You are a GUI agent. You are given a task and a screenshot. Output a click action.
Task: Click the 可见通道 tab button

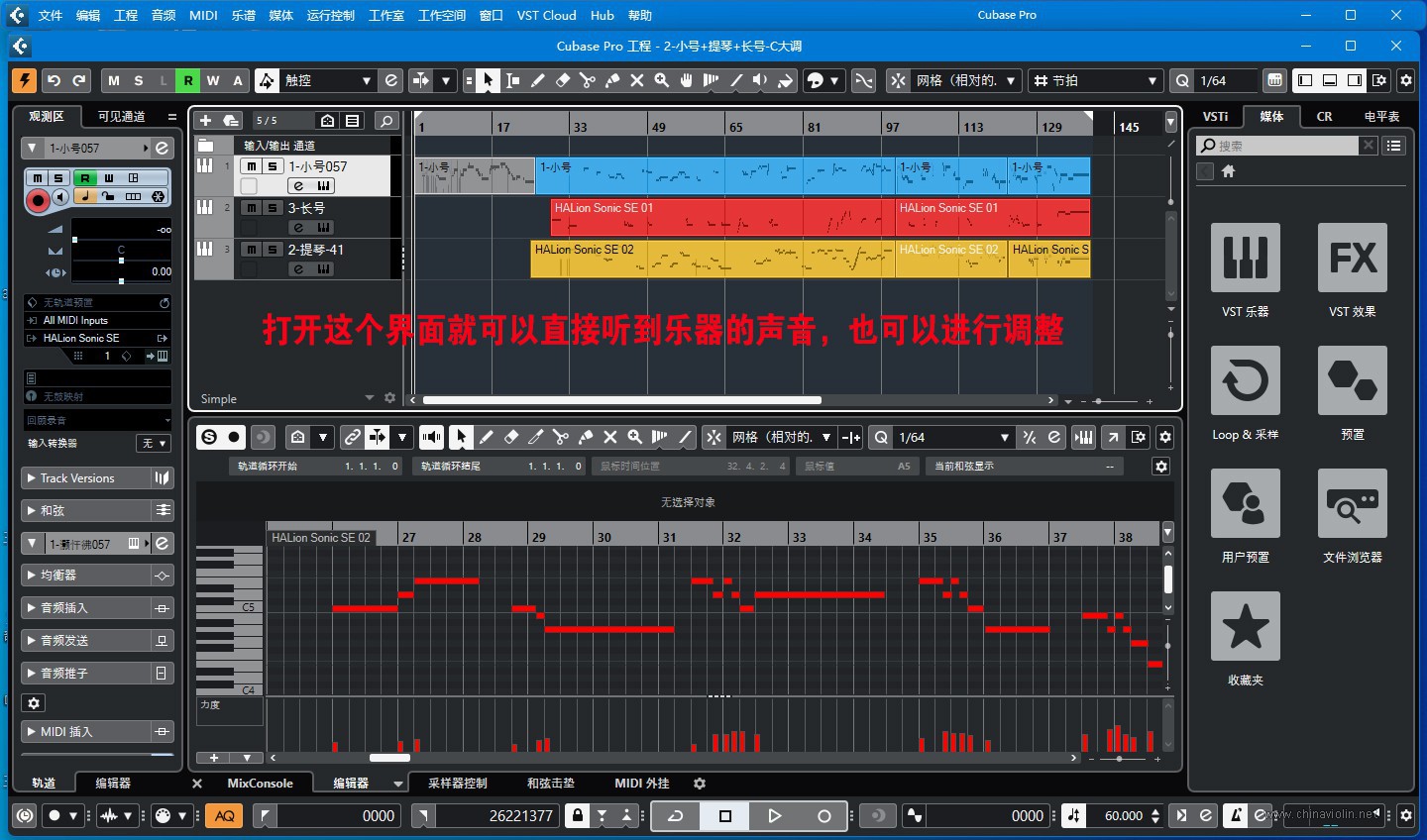click(x=121, y=116)
